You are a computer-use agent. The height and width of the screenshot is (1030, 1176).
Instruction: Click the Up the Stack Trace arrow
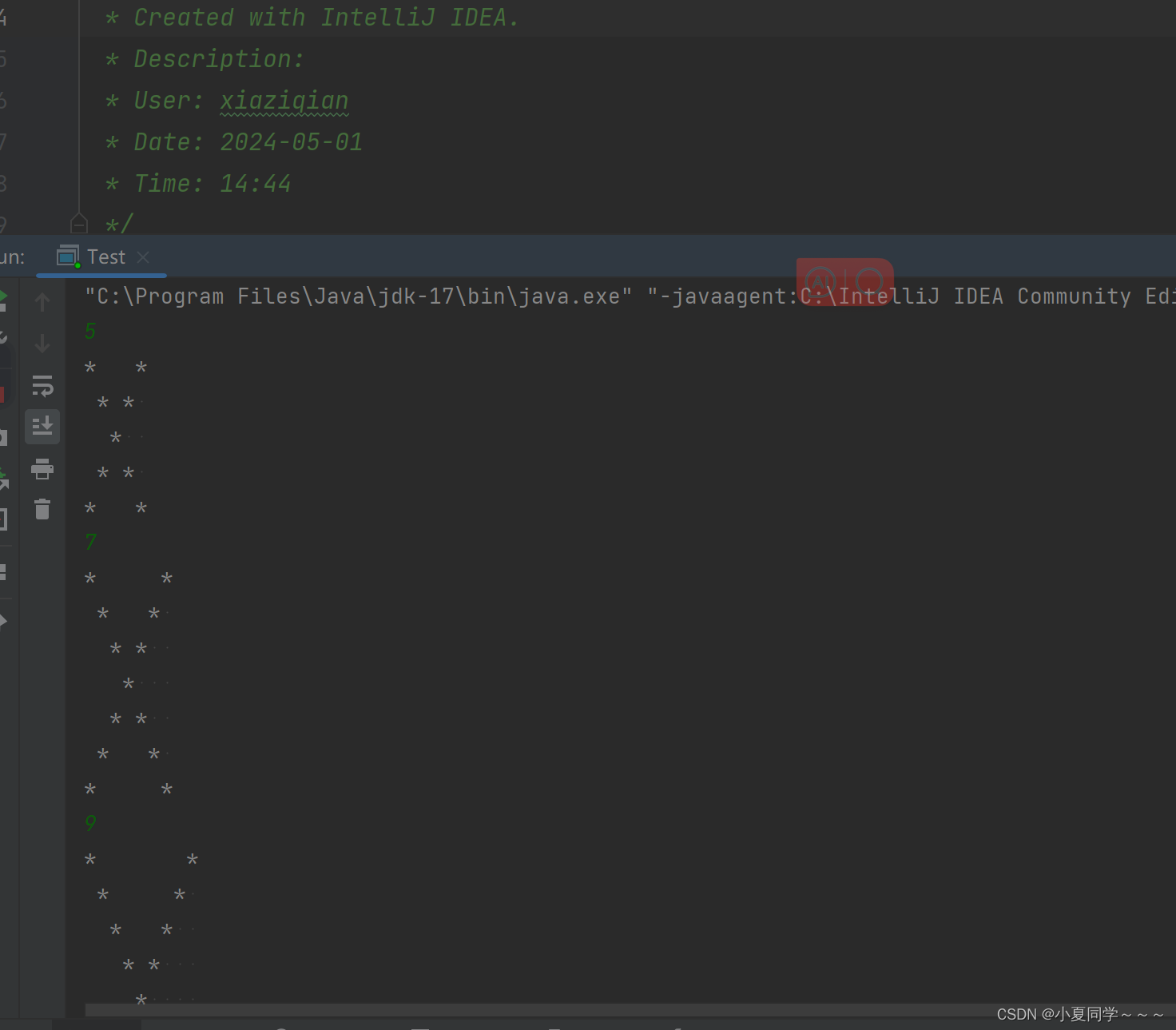(x=42, y=302)
